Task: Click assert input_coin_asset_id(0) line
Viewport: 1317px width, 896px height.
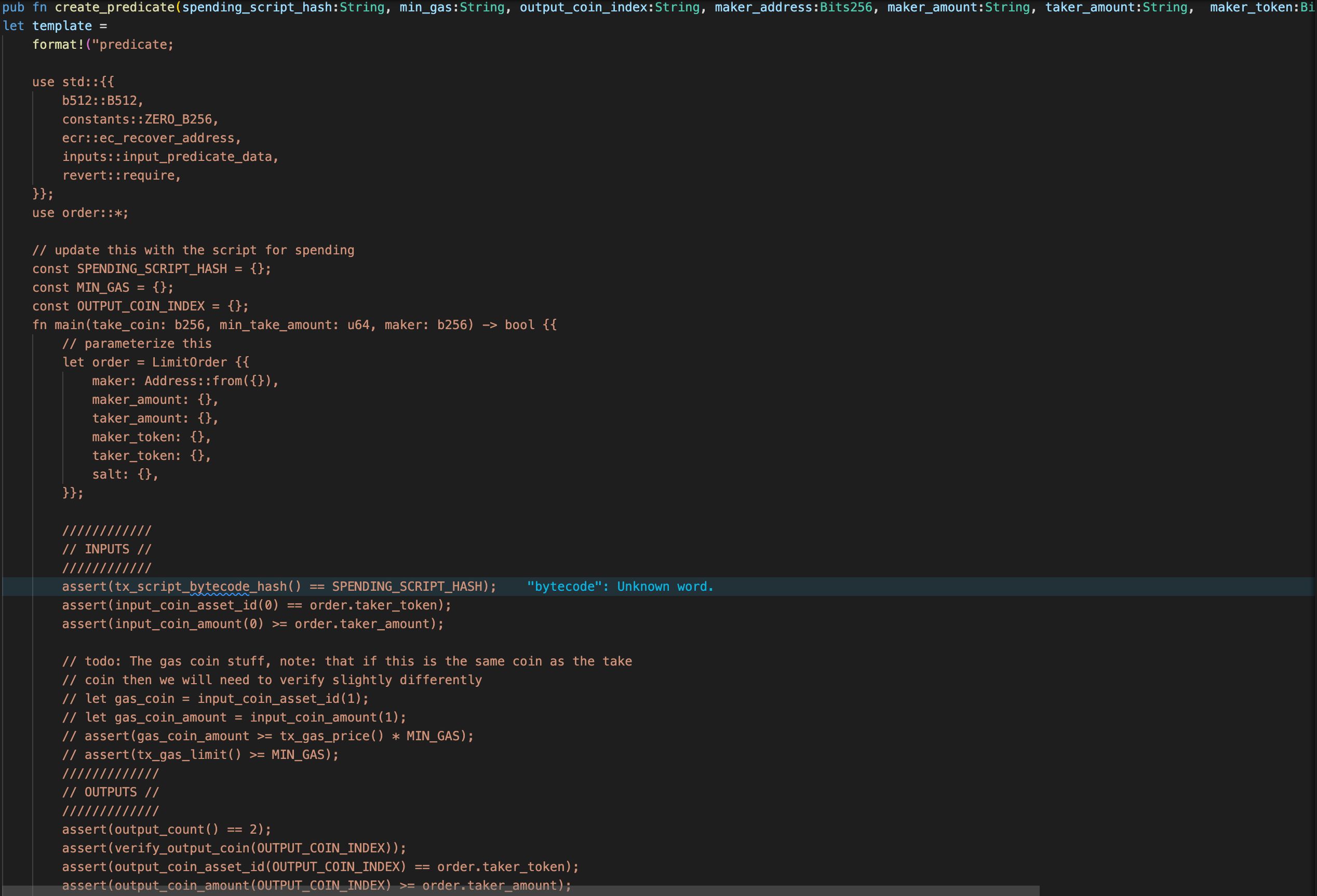Action: (x=257, y=605)
